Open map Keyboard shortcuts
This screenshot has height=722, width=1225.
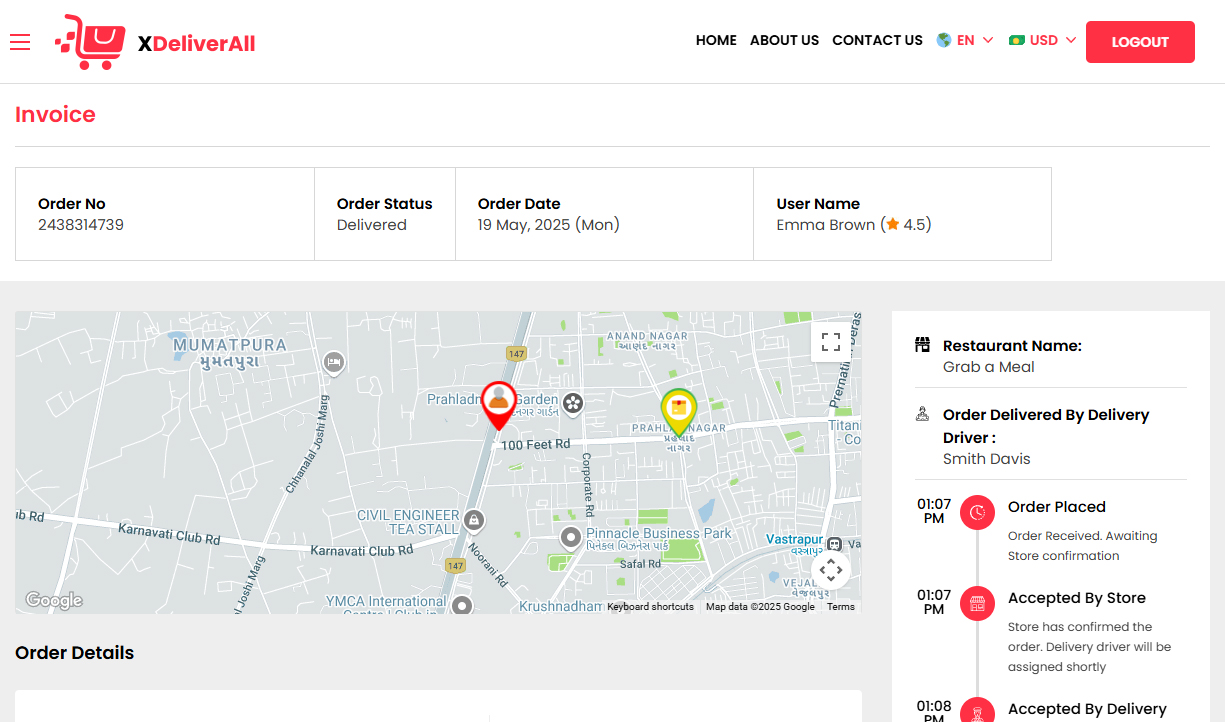[650, 607]
